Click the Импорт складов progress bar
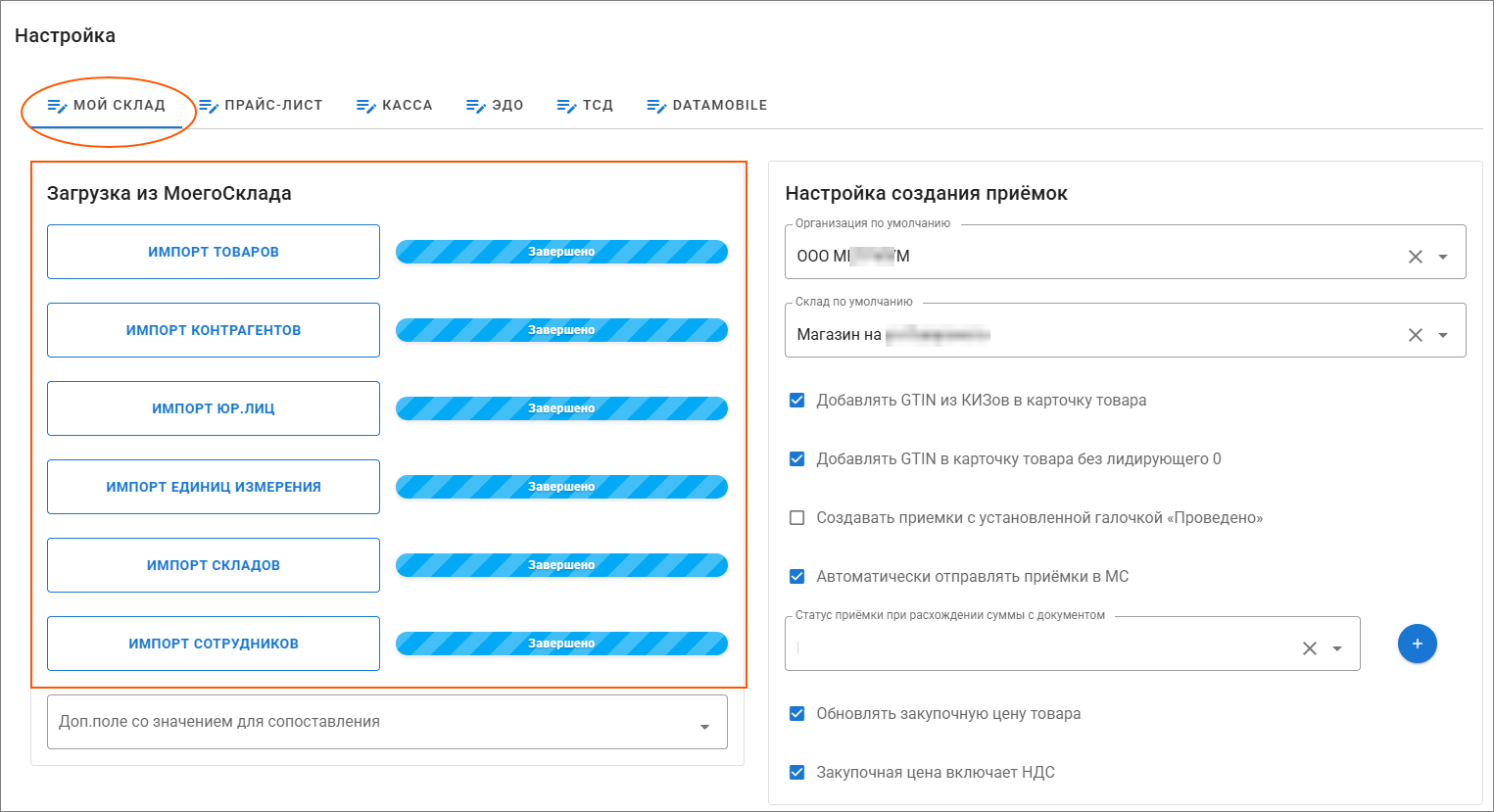 click(x=561, y=565)
